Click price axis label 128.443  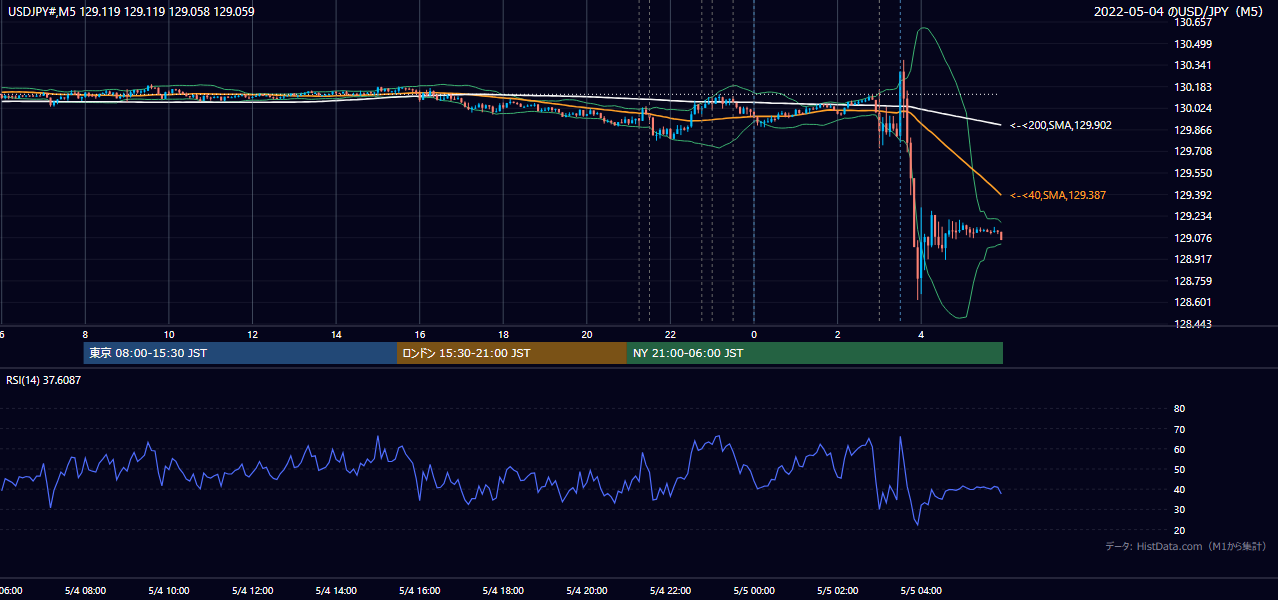click(x=1194, y=324)
